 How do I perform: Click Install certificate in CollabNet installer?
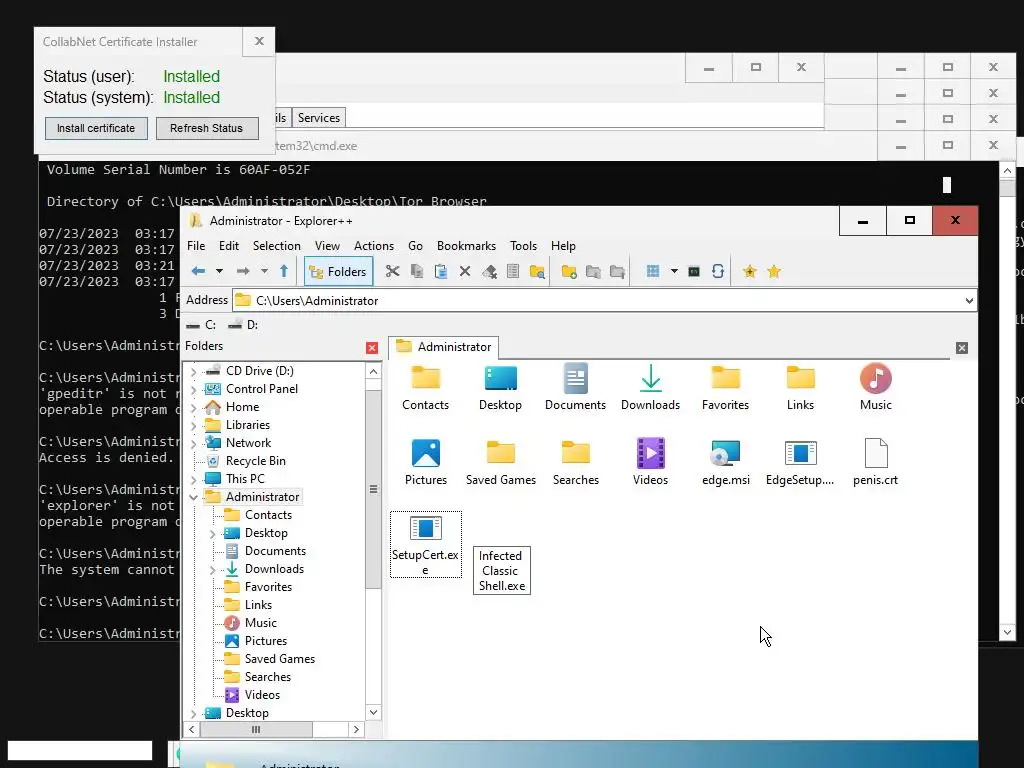click(x=96, y=128)
